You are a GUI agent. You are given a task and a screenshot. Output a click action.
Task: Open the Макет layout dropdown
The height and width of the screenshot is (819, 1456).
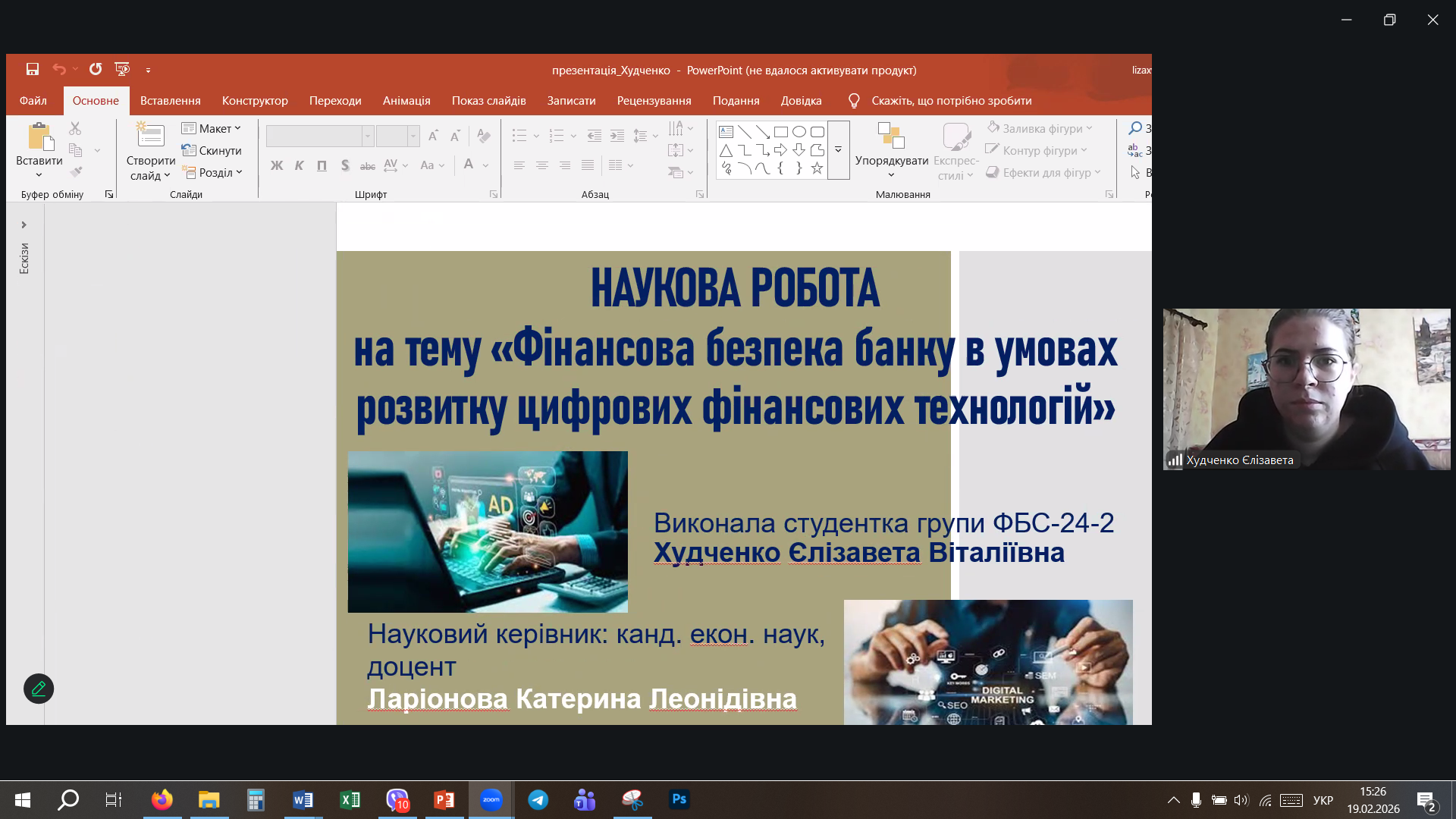coord(212,128)
